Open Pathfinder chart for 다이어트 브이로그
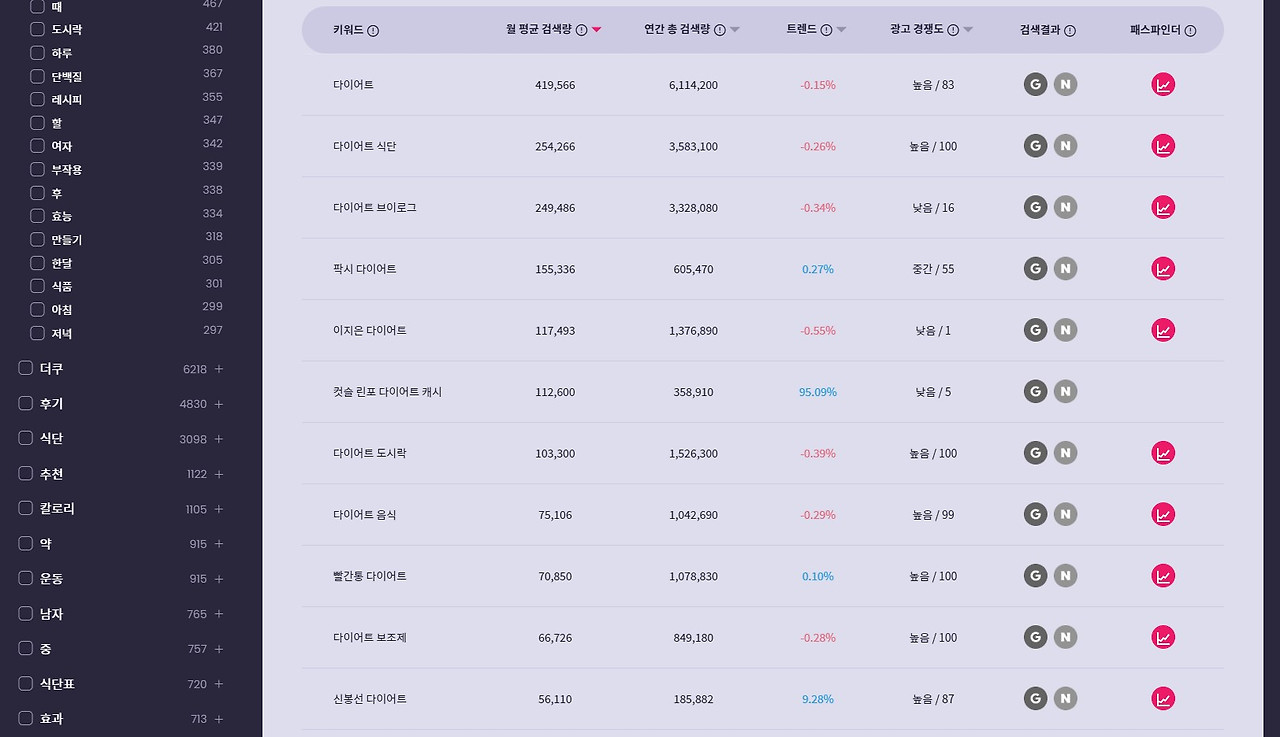Image resolution: width=1280 pixels, height=737 pixels. [1163, 208]
